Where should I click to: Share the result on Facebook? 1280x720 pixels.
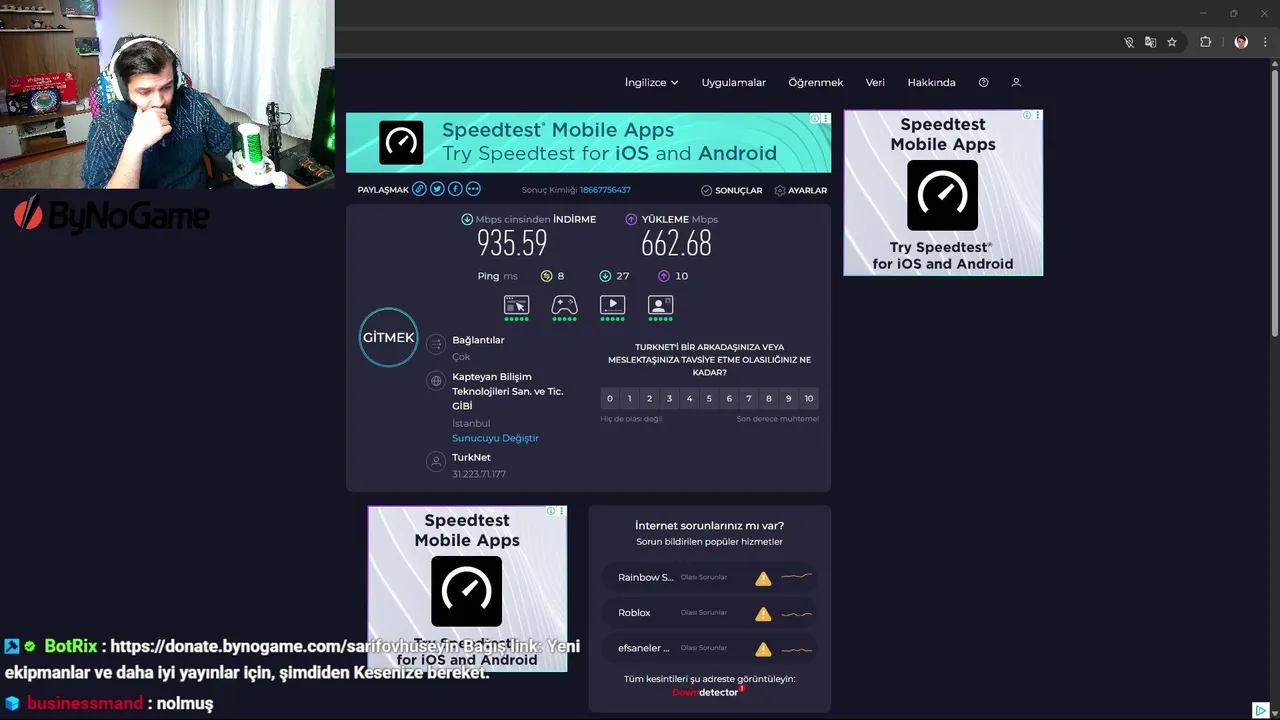455,189
